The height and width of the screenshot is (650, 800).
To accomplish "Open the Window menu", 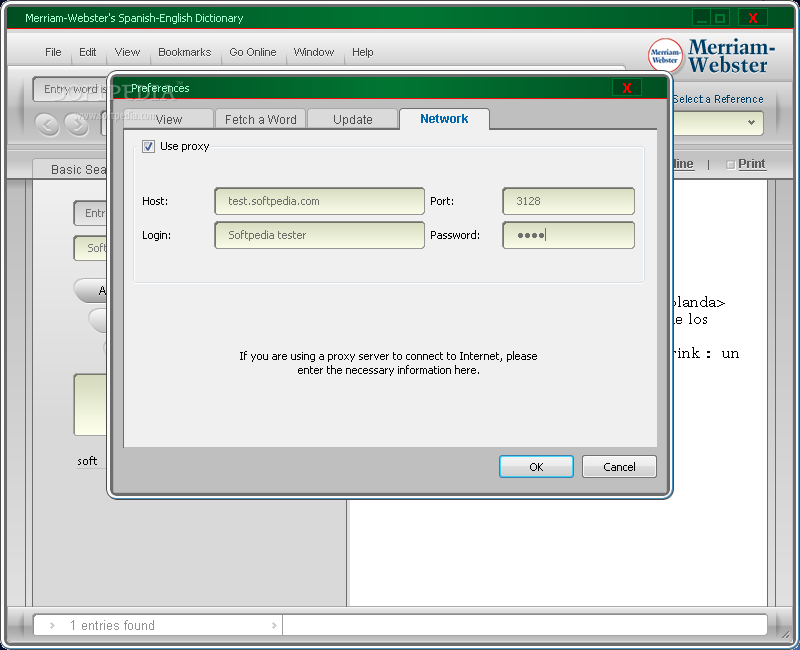I will [x=313, y=52].
